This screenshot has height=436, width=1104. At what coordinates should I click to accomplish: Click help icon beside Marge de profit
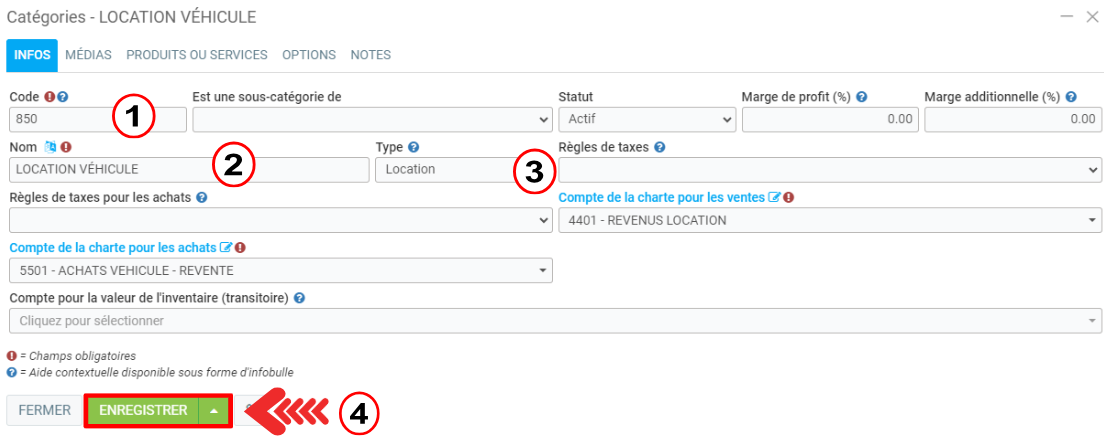point(861,97)
